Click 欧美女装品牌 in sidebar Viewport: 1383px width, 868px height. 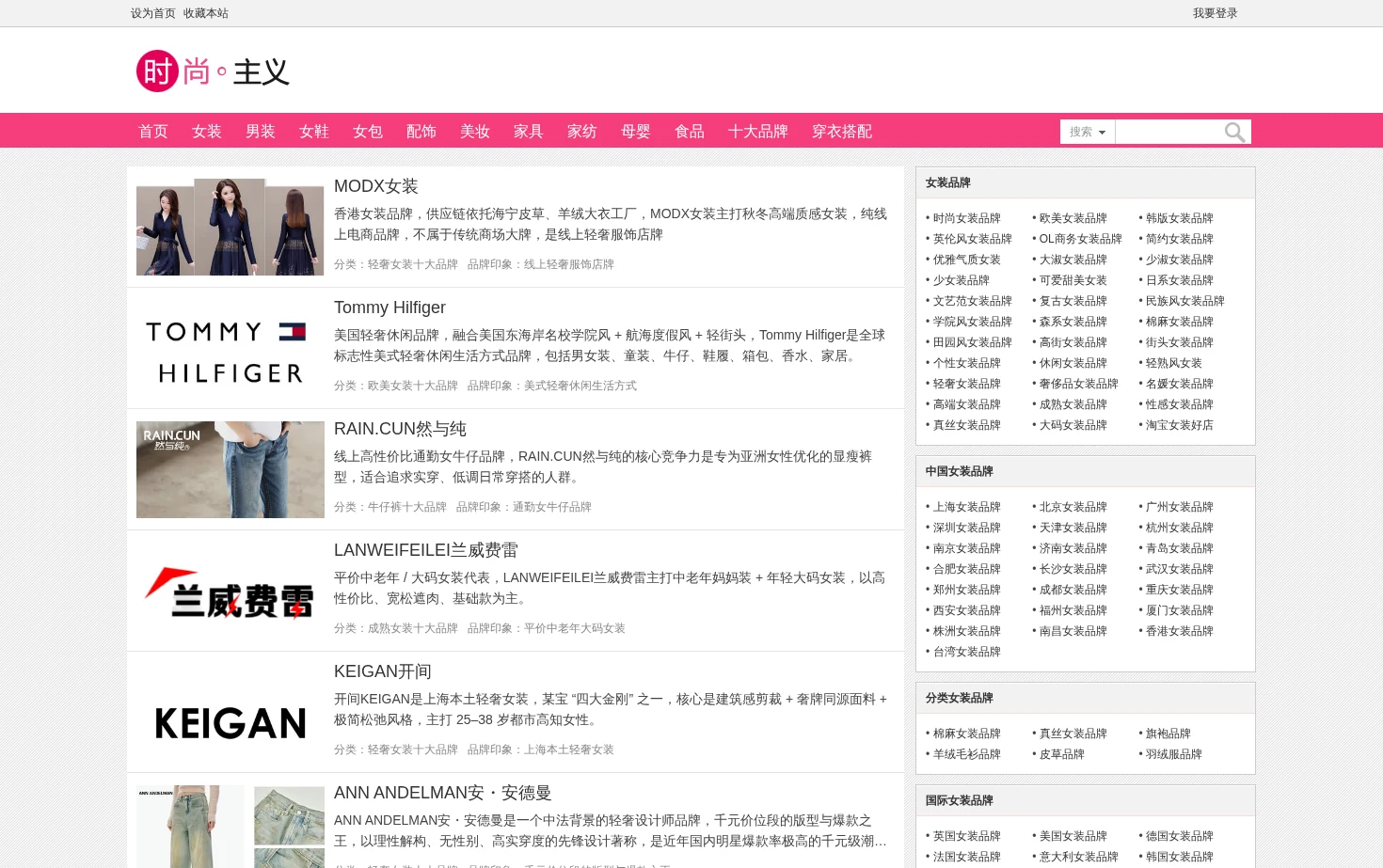pyautogui.click(x=1073, y=218)
